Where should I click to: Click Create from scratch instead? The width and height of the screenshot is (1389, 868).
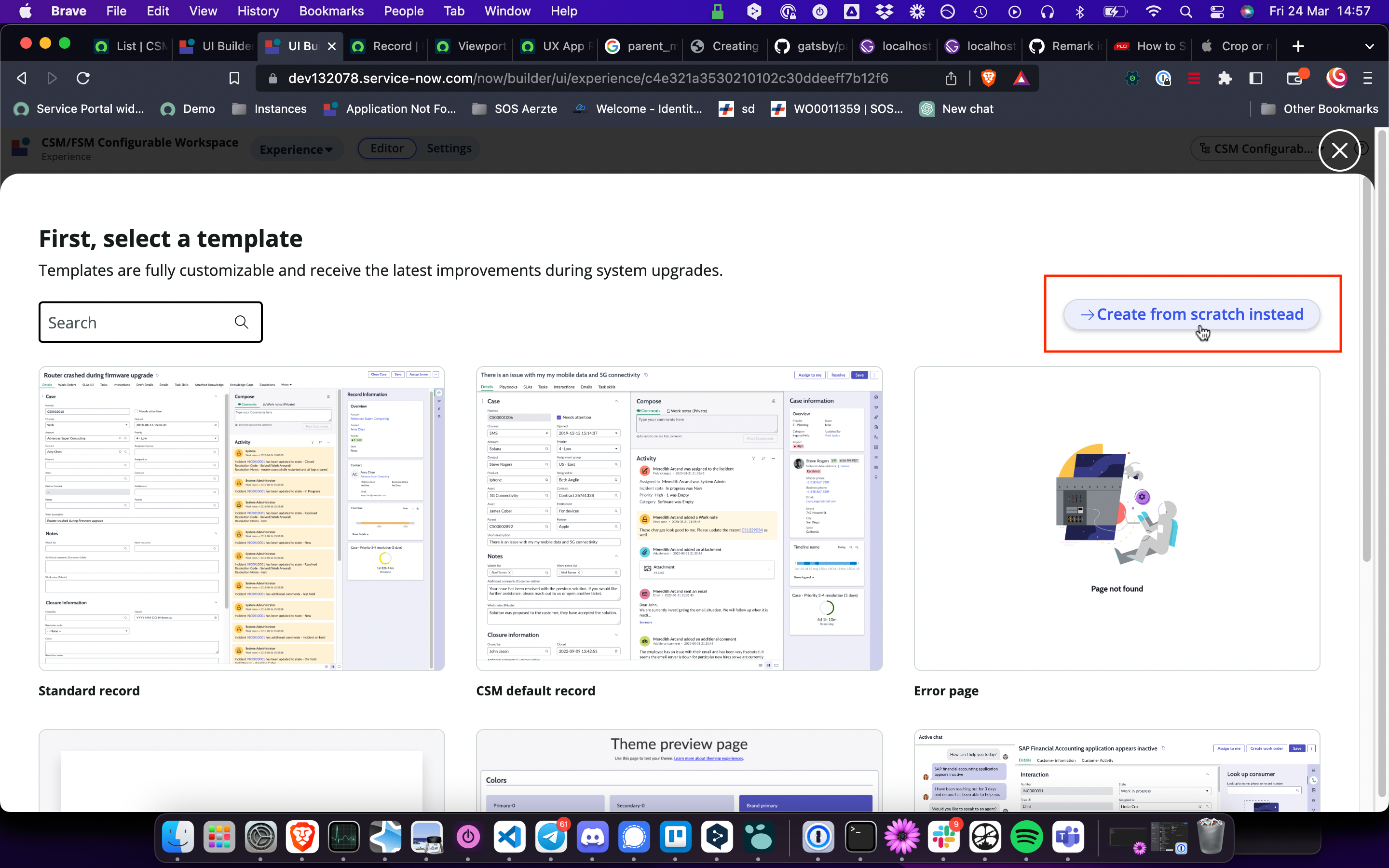pyautogui.click(x=1192, y=314)
